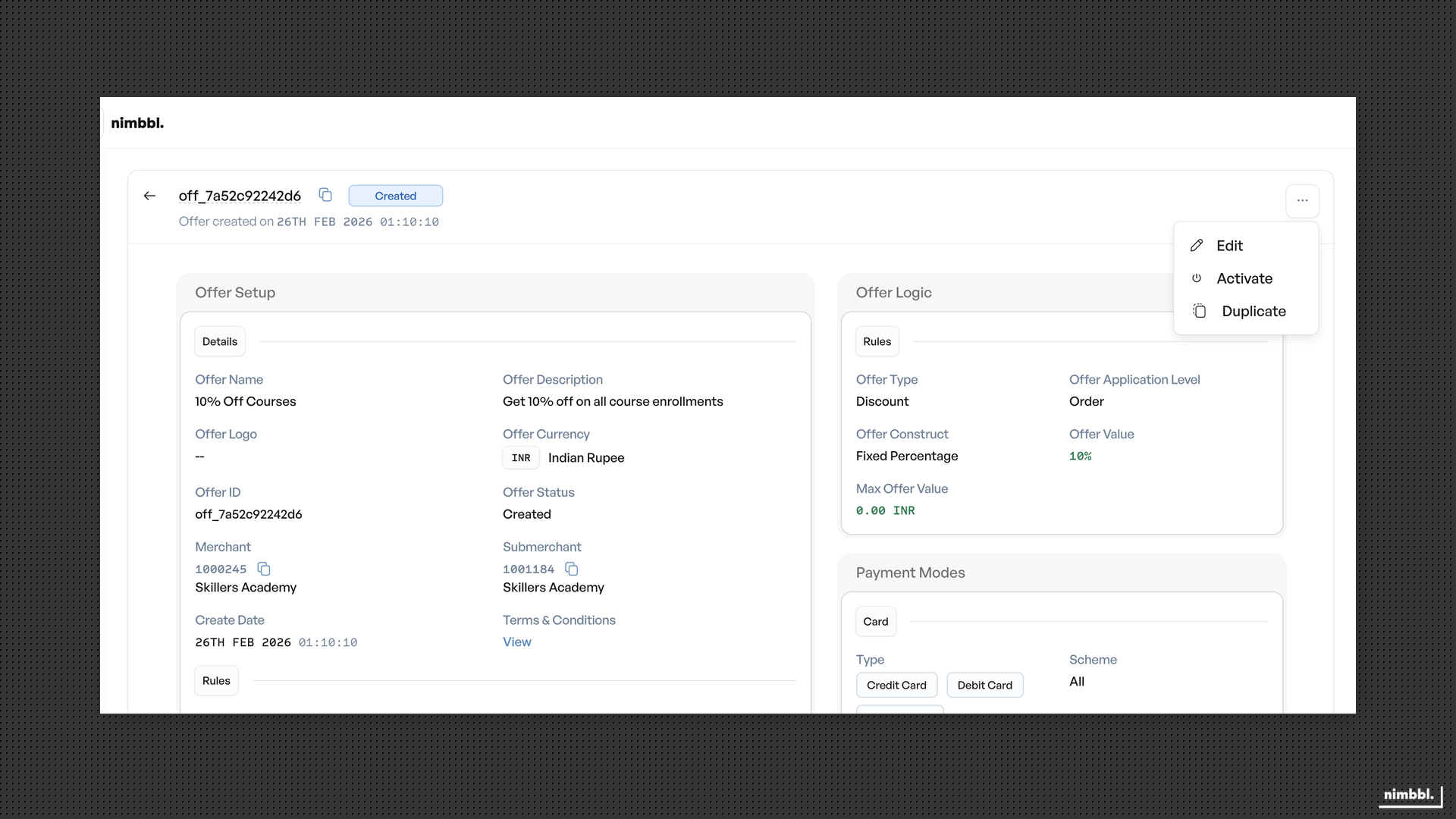View the Terms & Conditions

(x=516, y=642)
